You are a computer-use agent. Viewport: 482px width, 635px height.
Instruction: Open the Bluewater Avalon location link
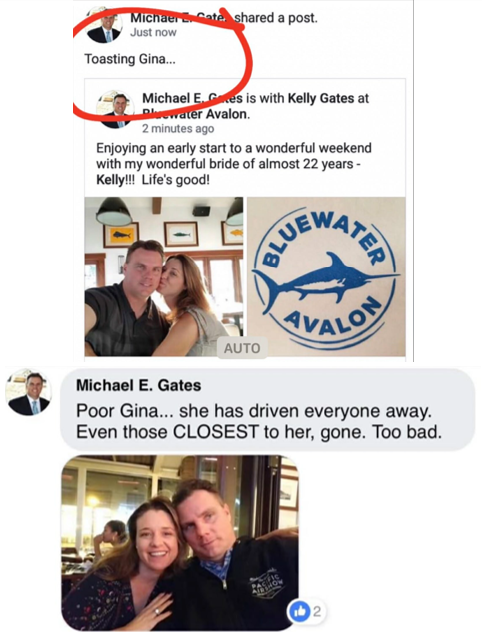click(x=196, y=114)
